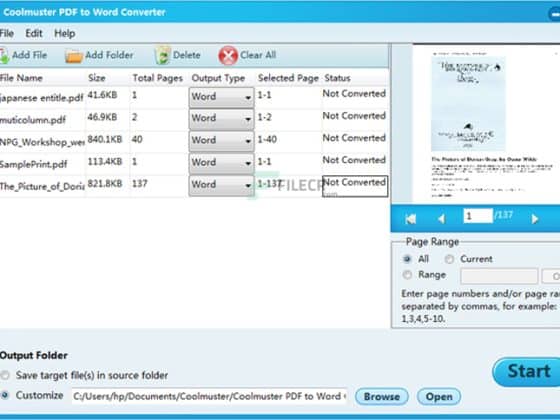Click the Total Pages column header
560x420 pixels.
158,78
